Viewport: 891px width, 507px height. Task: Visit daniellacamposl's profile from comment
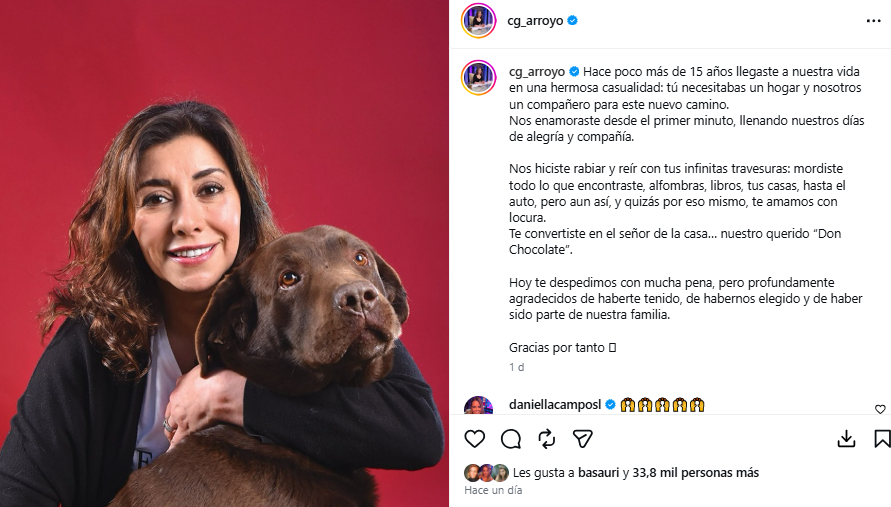[555, 405]
